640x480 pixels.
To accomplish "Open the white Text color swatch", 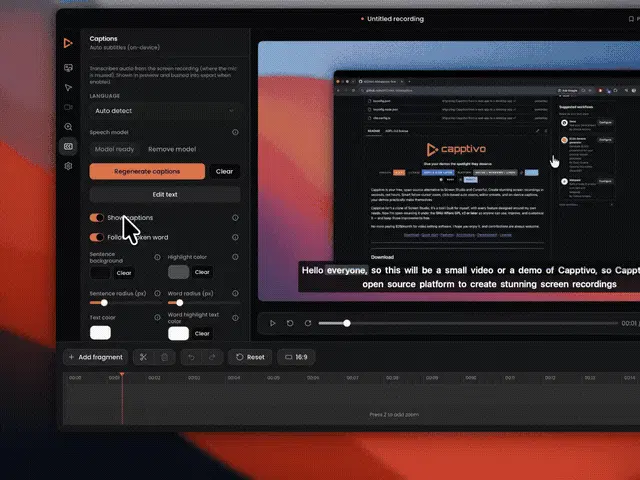I will tap(100, 333).
